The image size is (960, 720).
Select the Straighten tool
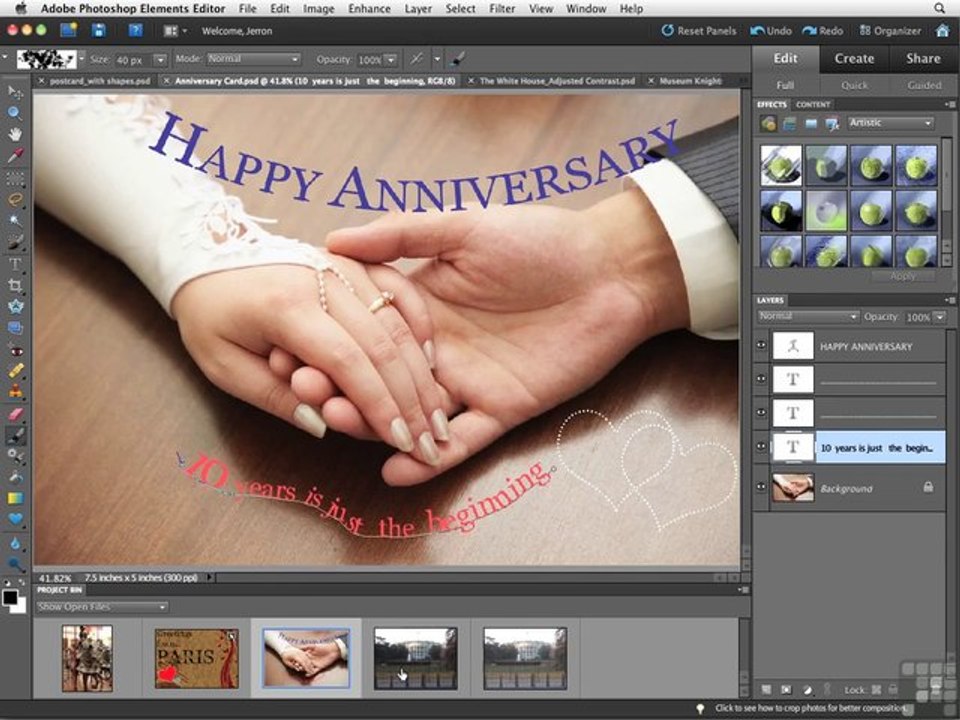coord(15,328)
